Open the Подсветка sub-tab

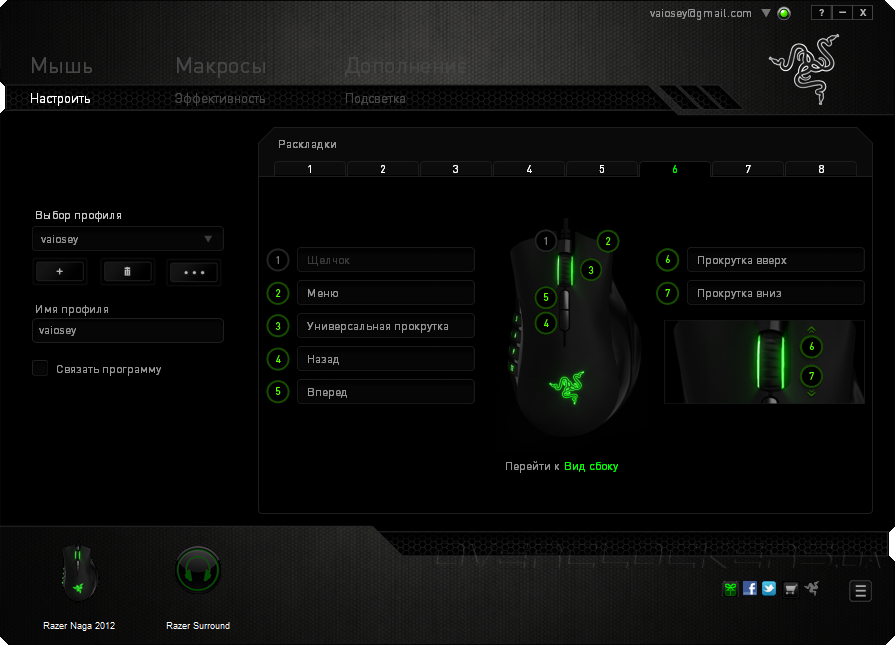click(375, 98)
